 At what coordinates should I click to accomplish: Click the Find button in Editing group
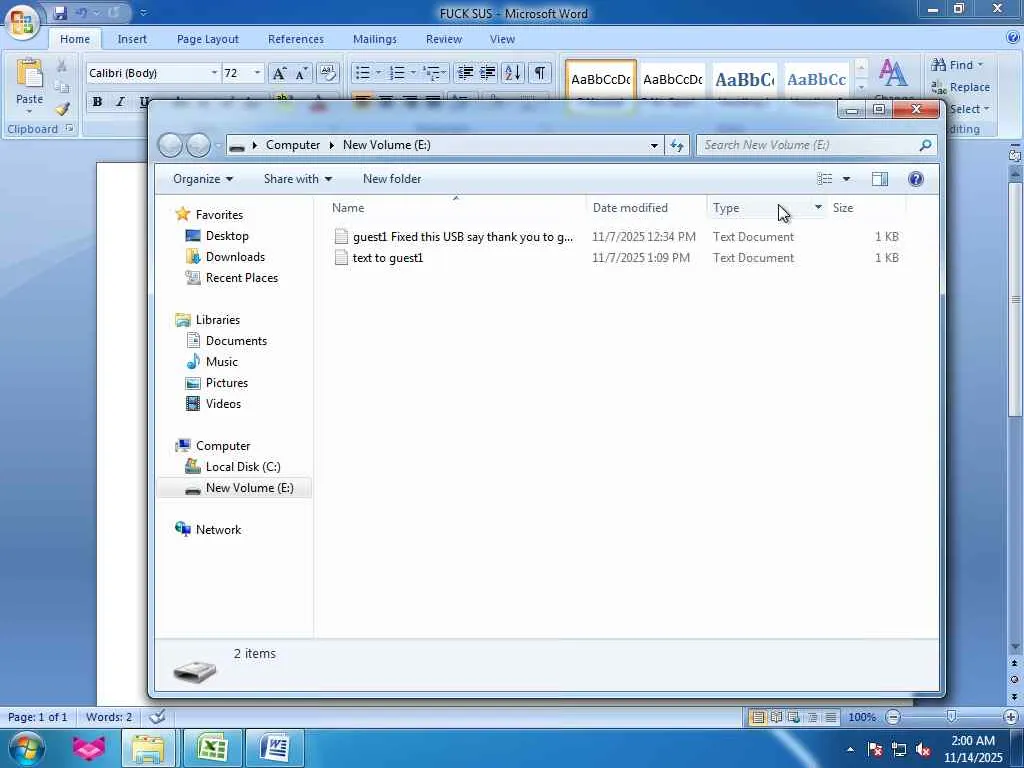click(957, 65)
